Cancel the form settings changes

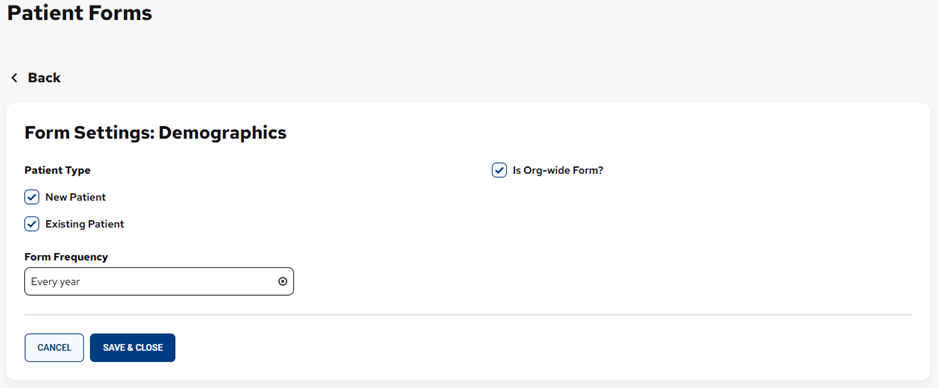54,347
